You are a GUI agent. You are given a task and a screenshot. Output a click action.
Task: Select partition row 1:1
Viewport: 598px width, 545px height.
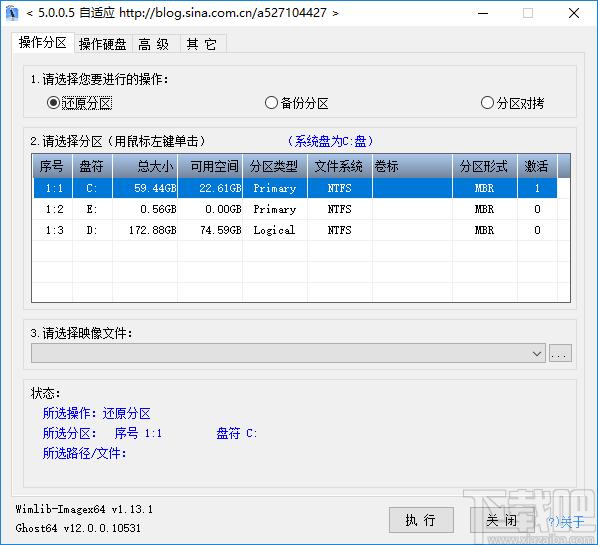coord(295,188)
